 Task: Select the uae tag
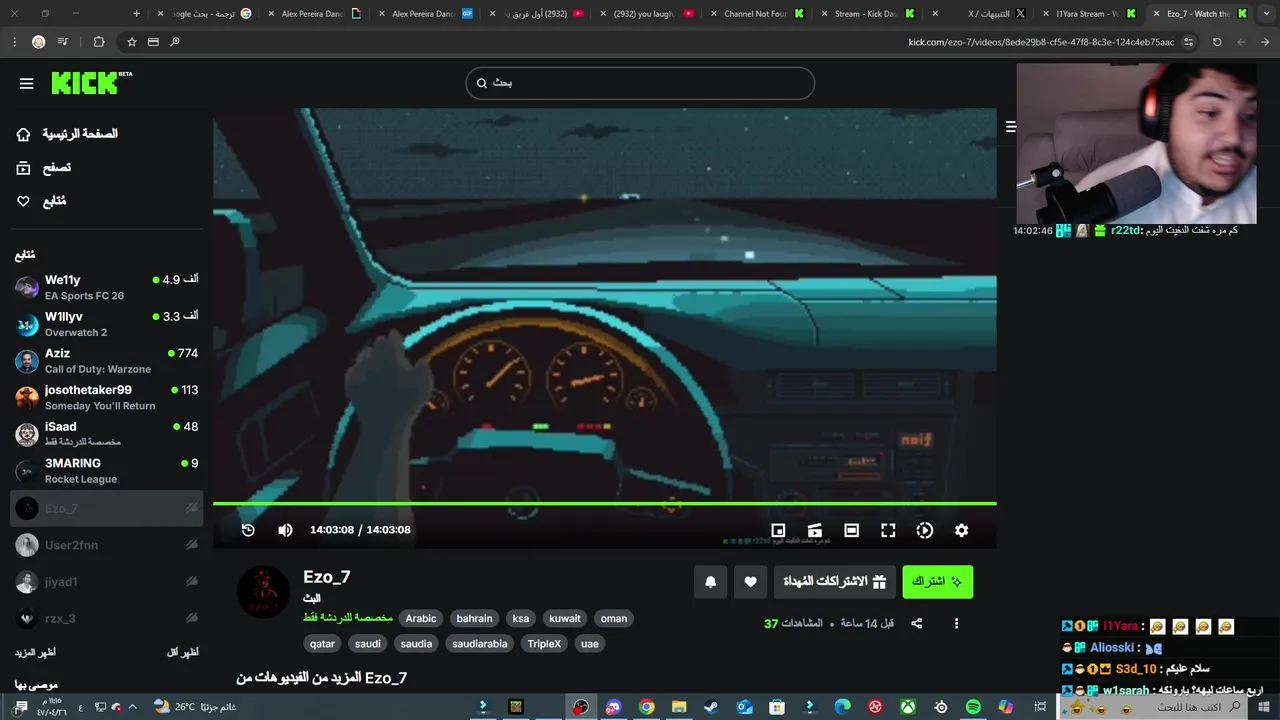click(590, 644)
